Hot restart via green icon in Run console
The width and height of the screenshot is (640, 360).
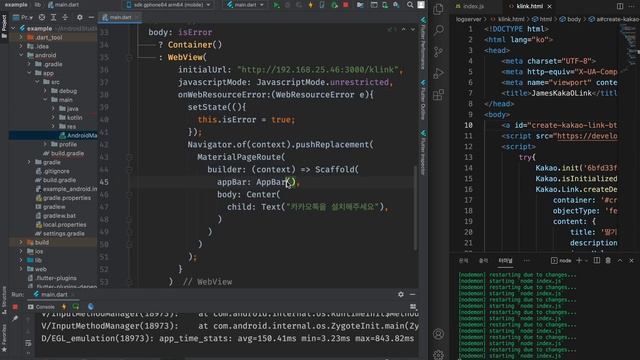click(76, 307)
